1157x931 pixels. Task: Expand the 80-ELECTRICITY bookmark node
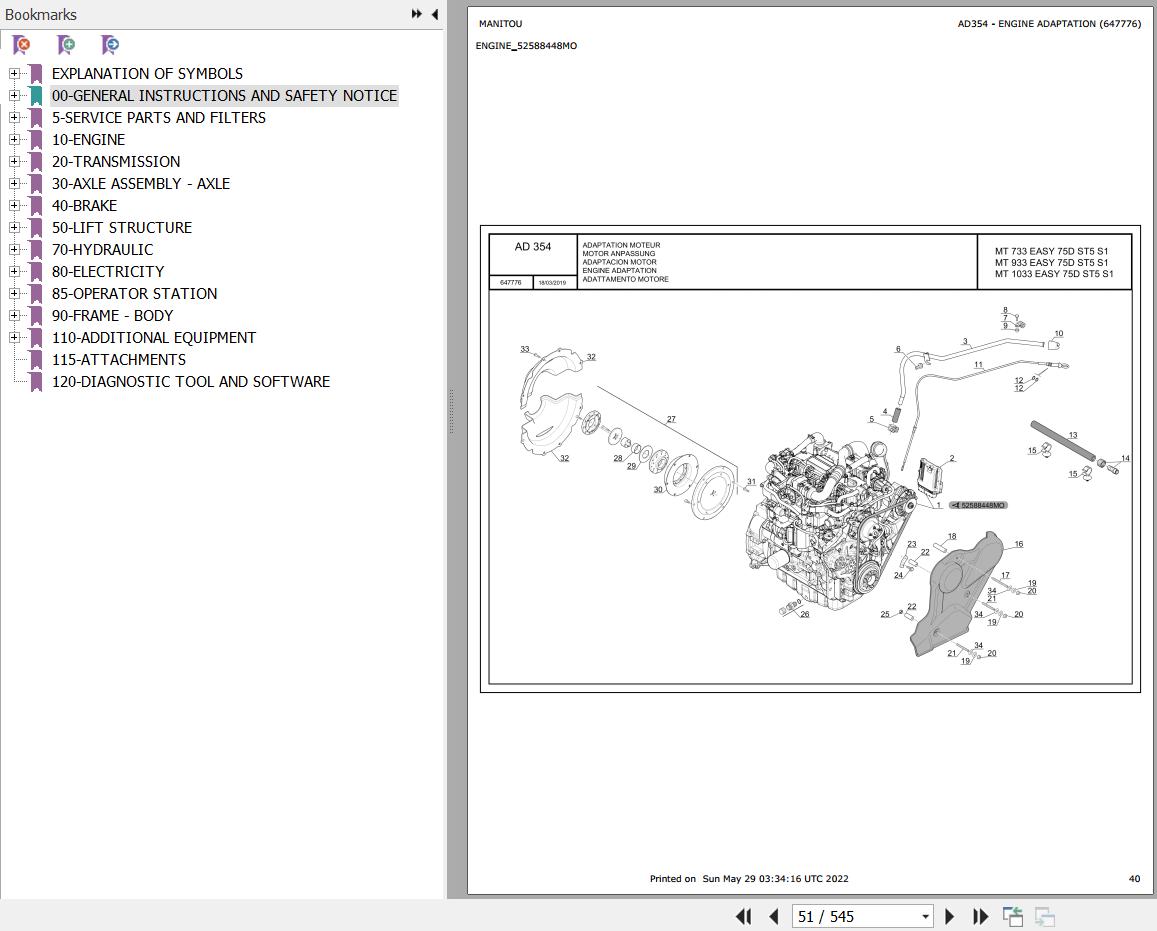(14, 271)
